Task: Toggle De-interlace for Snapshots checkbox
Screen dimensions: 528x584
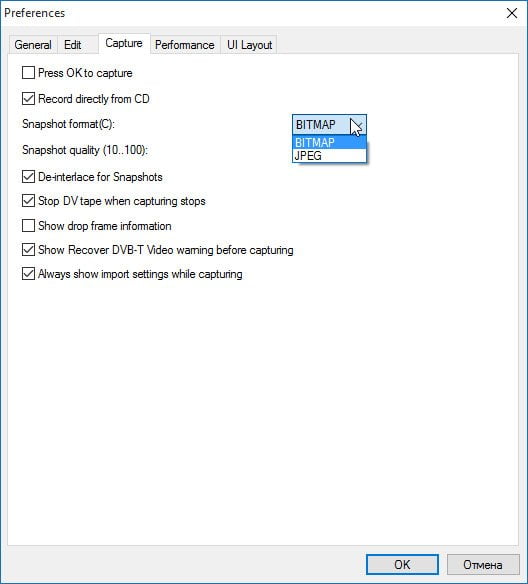Action: pos(28,177)
